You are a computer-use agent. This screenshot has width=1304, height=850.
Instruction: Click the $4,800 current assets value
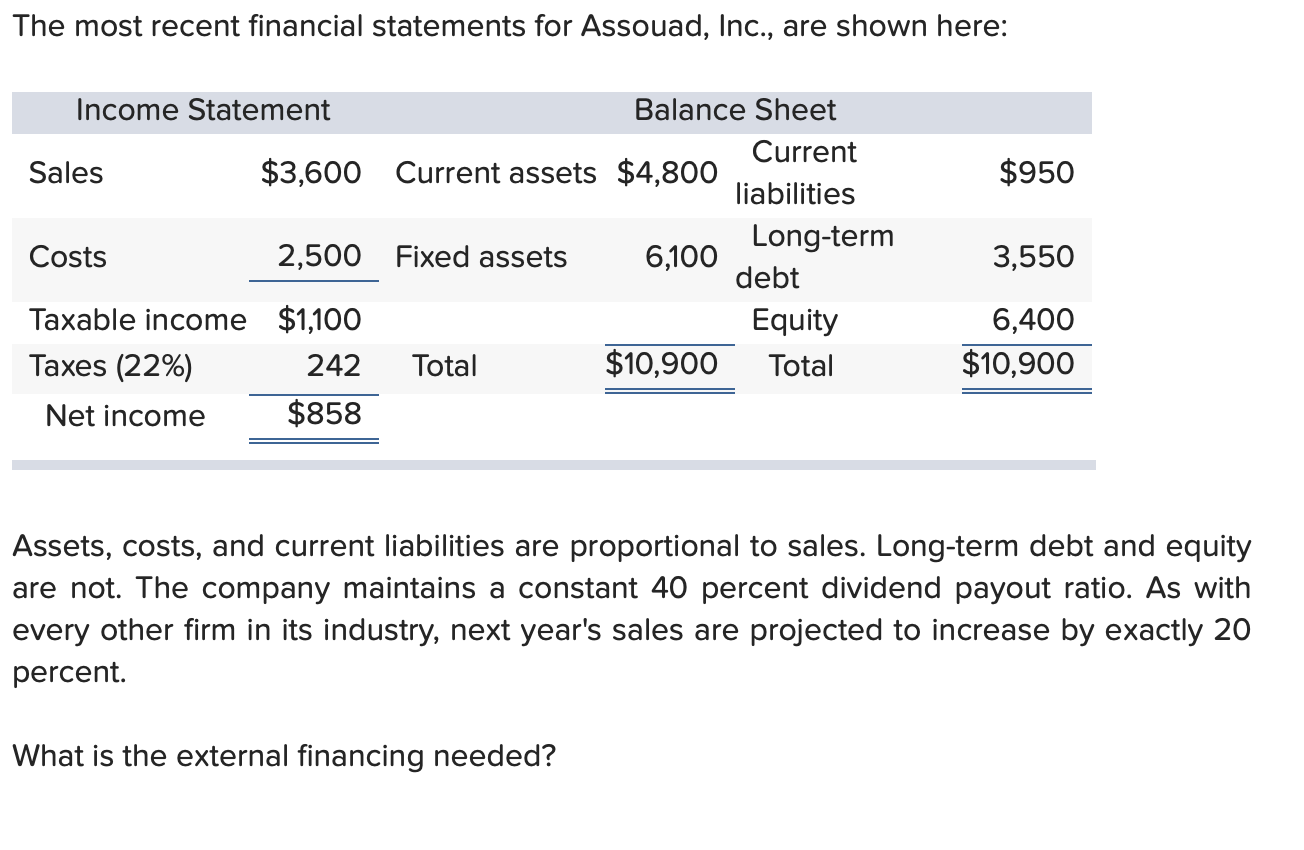666,173
